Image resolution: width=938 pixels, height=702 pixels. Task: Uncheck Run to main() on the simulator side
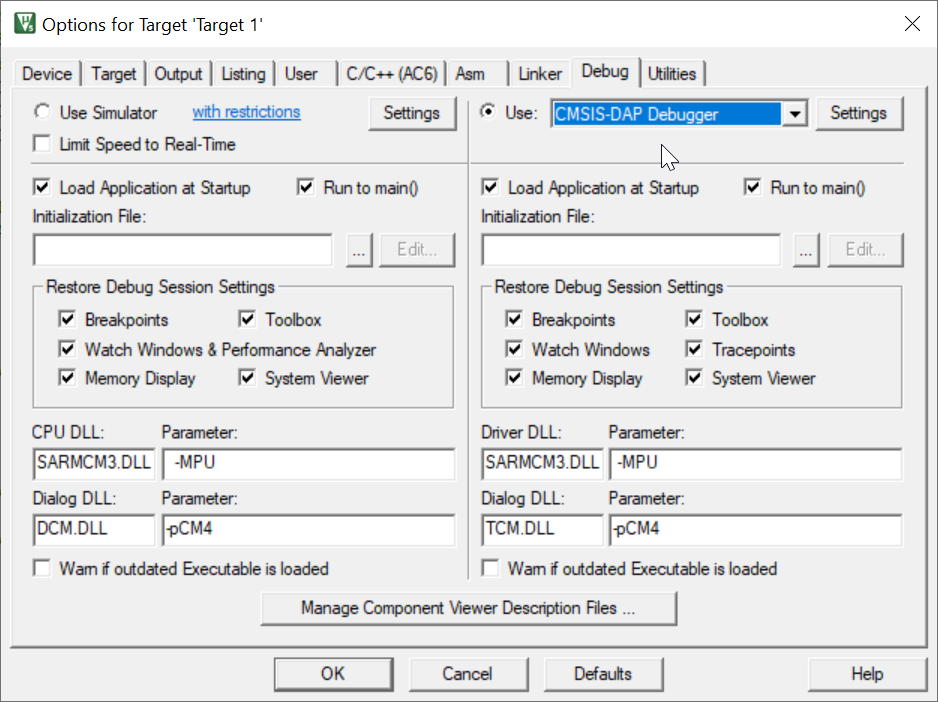point(305,187)
